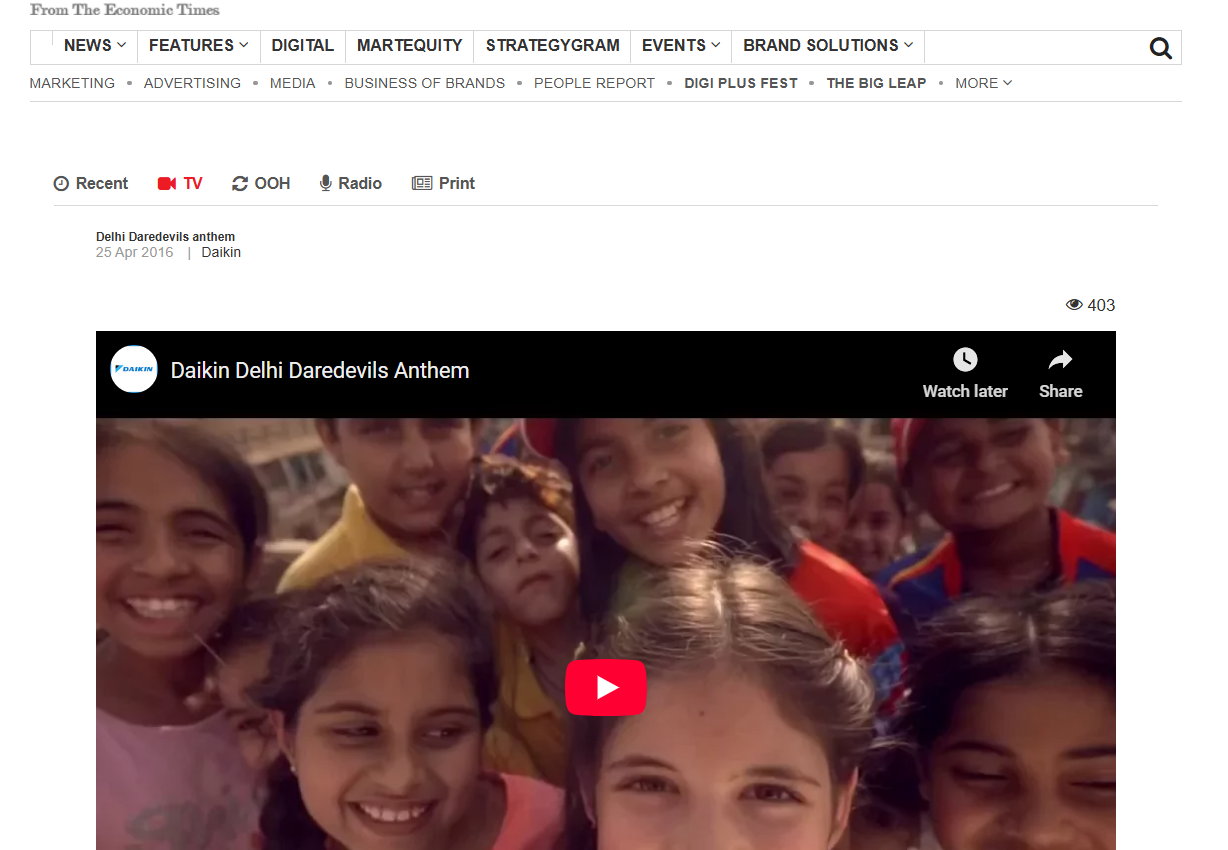
Task: Open the MARTEQUITY menu item
Action: point(409,46)
